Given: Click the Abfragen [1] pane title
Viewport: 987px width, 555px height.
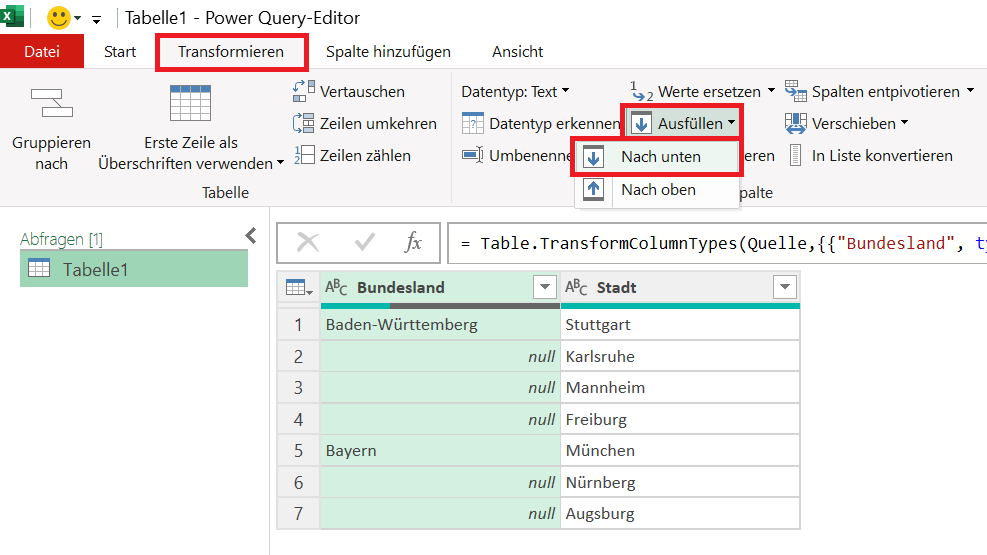Looking at the screenshot, I should click(x=61, y=239).
